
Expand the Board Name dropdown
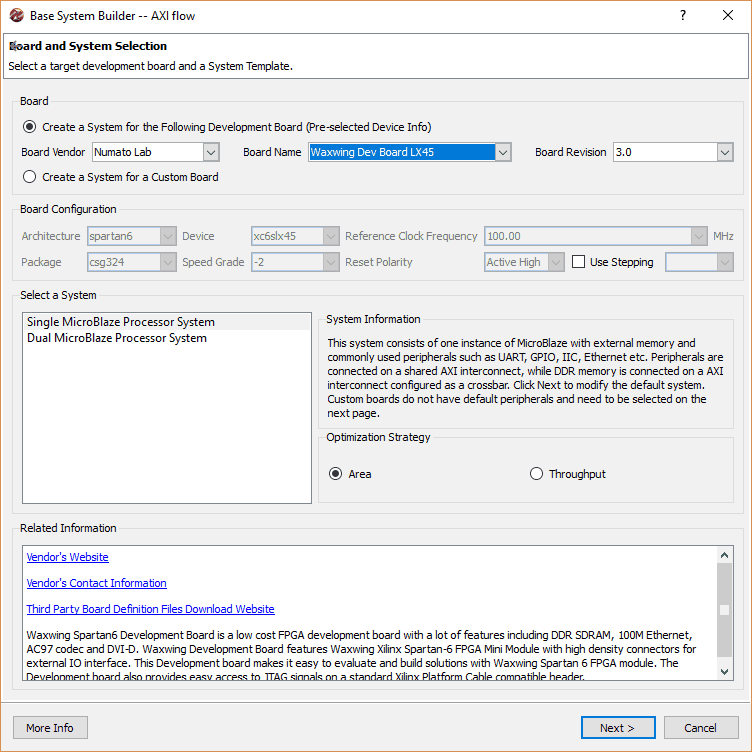tap(503, 152)
